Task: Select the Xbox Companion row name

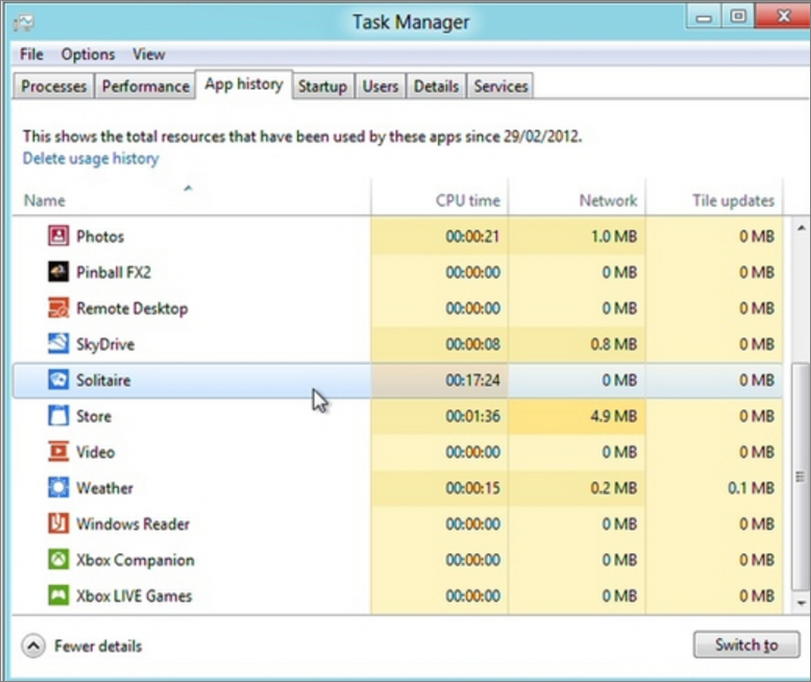Action: pos(136,559)
